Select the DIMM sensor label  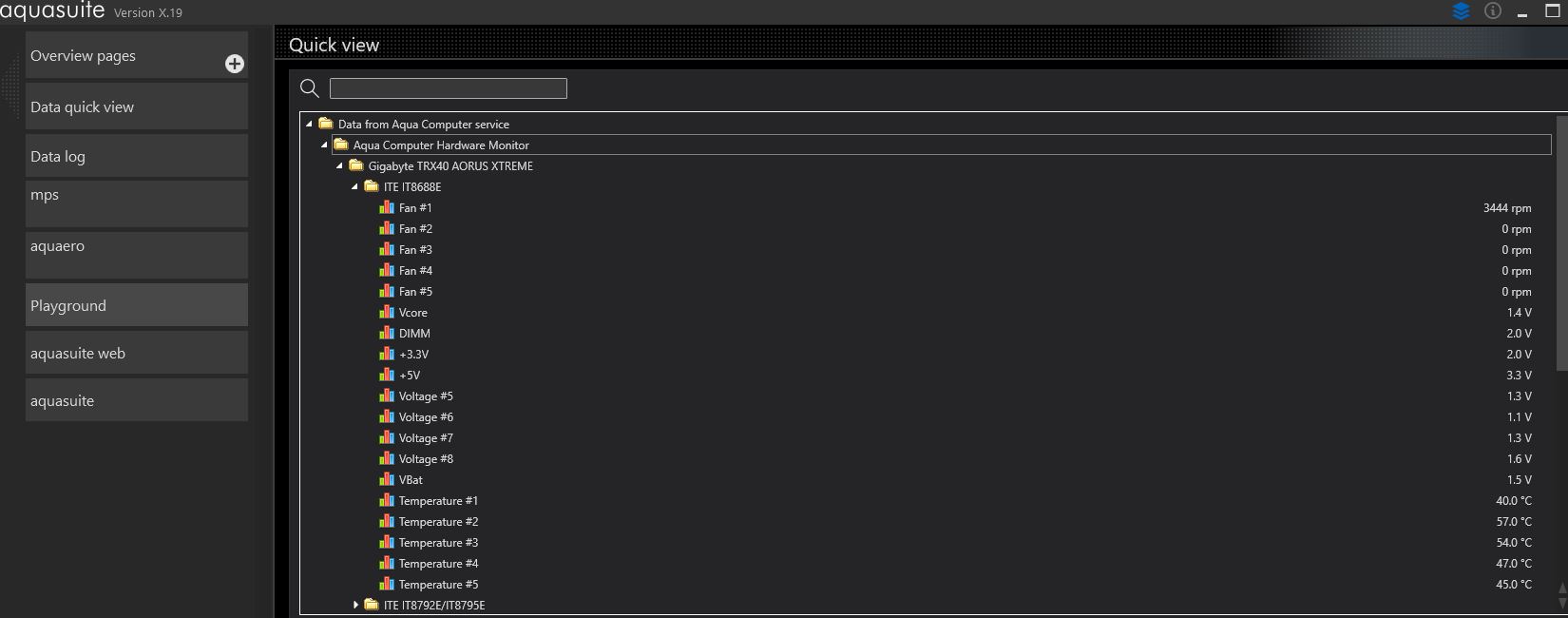[x=414, y=334]
